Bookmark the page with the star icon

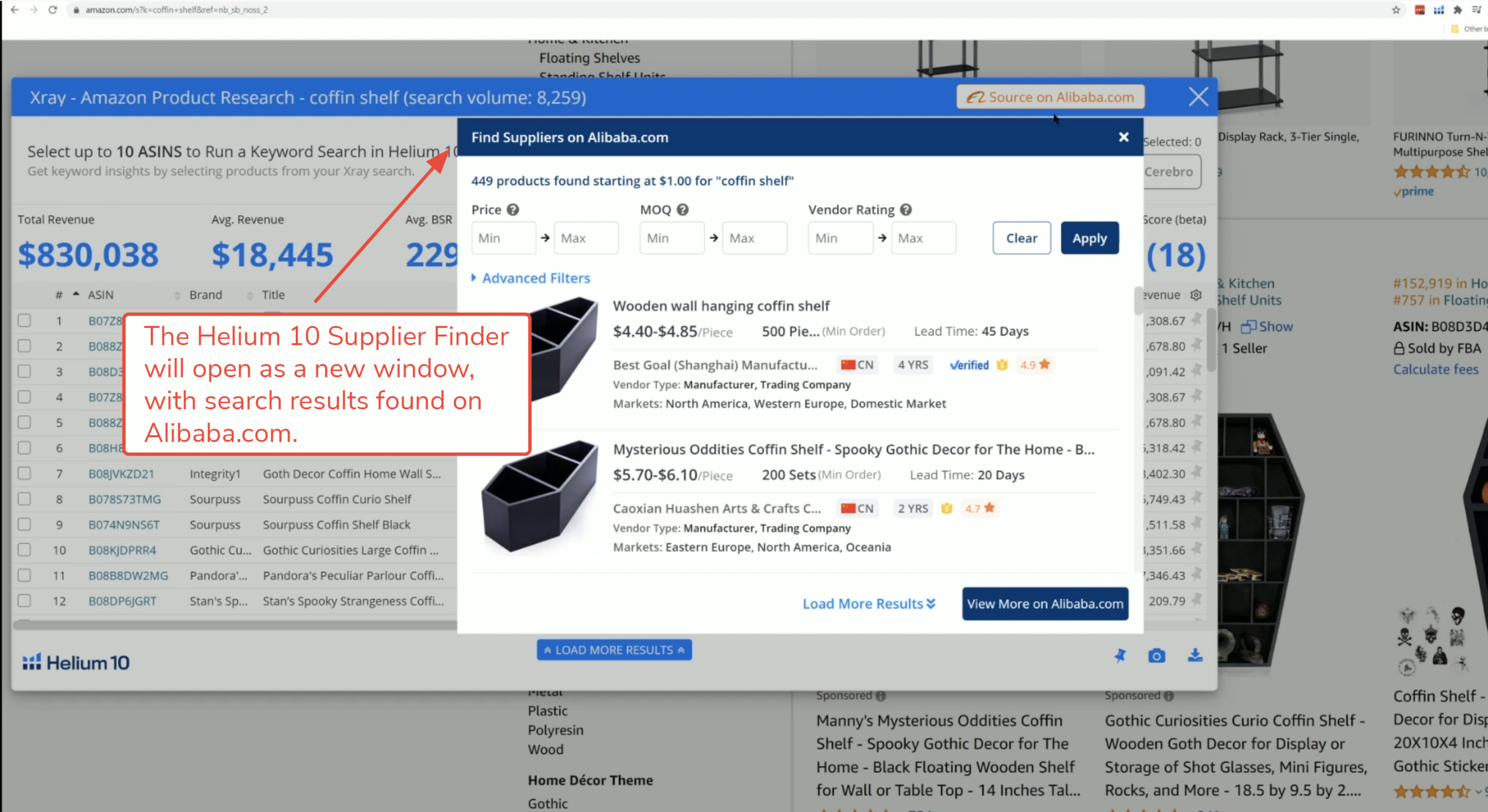[x=1395, y=10]
